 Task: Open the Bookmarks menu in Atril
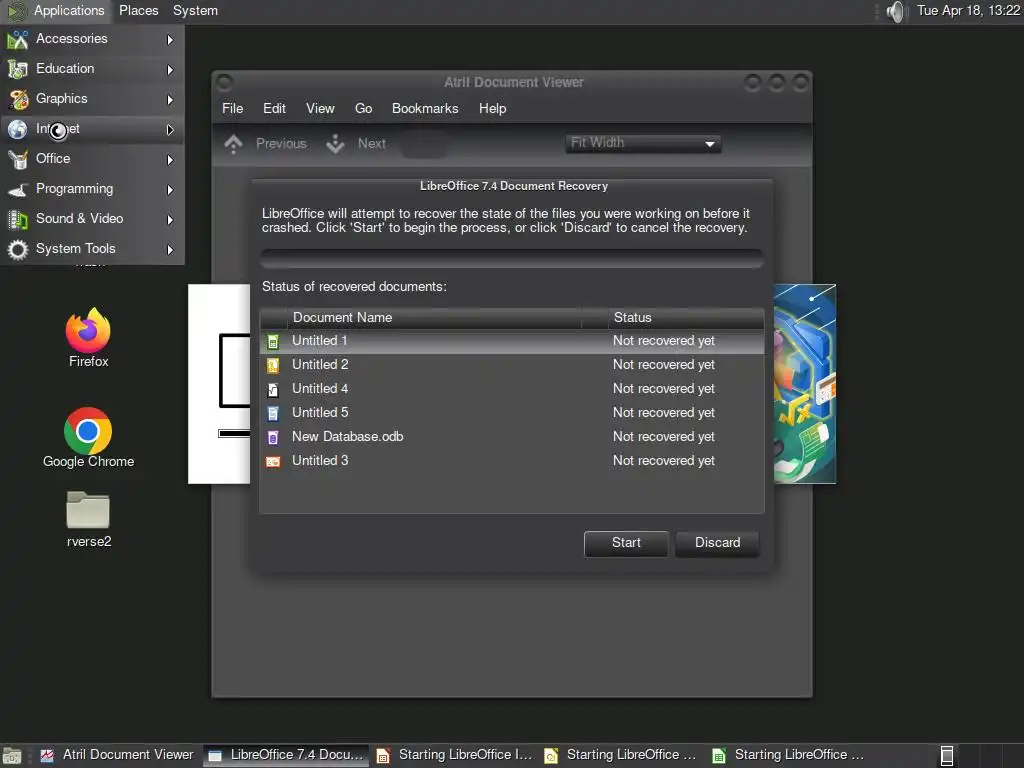425,108
